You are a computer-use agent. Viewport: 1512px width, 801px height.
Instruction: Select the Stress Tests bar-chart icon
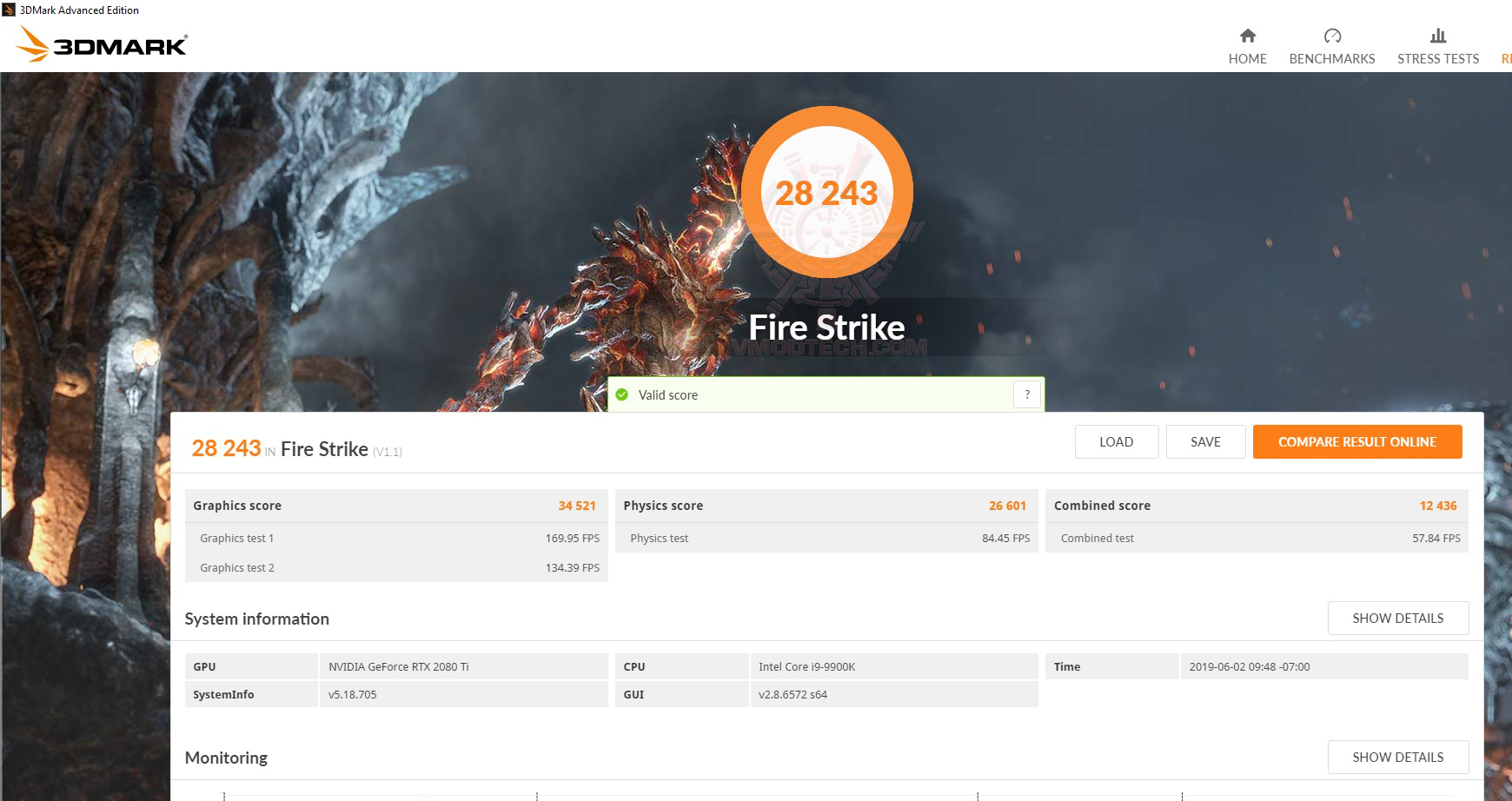tap(1437, 36)
